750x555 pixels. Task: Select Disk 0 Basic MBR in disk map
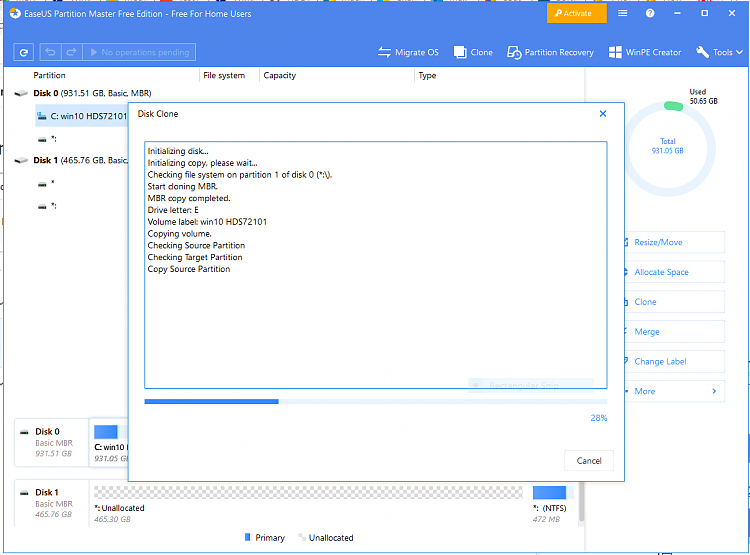(51, 442)
